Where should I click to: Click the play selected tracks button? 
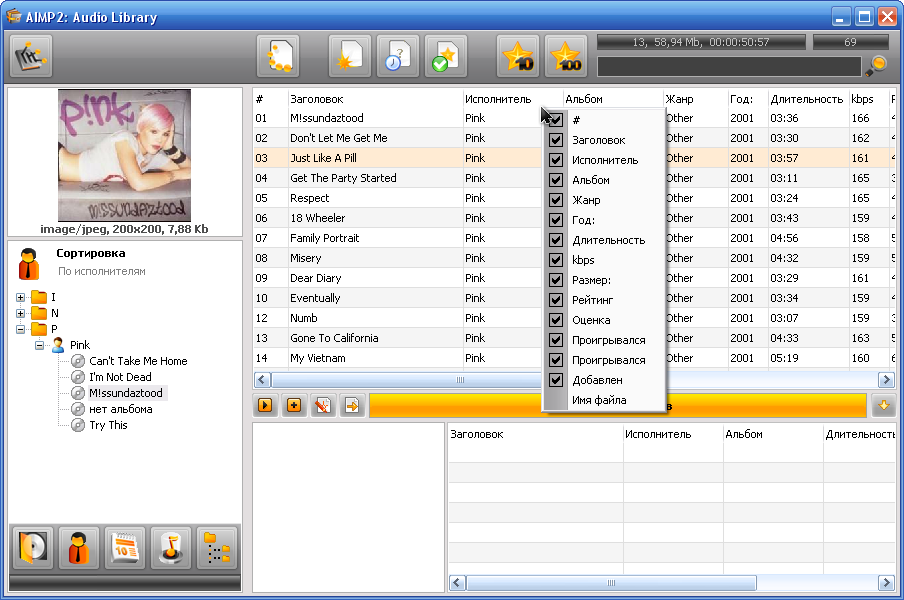[265, 405]
